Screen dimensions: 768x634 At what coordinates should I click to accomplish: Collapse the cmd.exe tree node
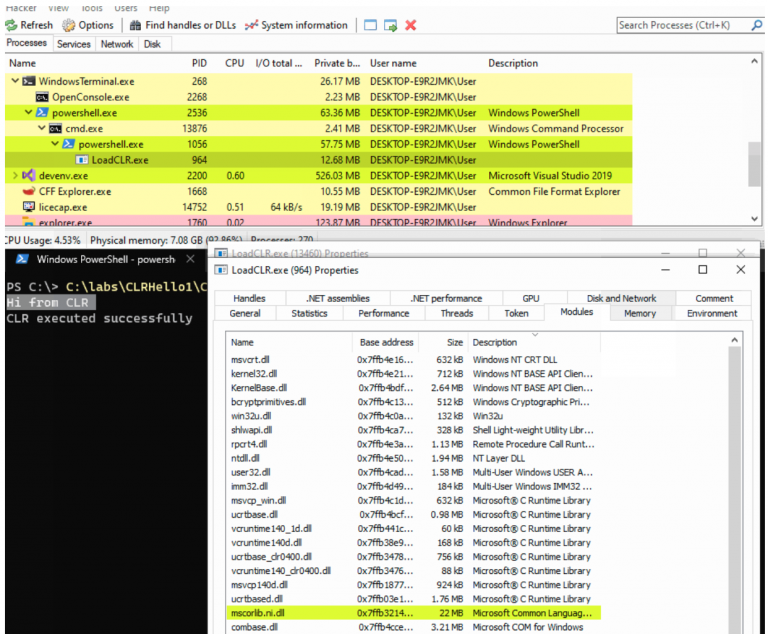(42, 128)
